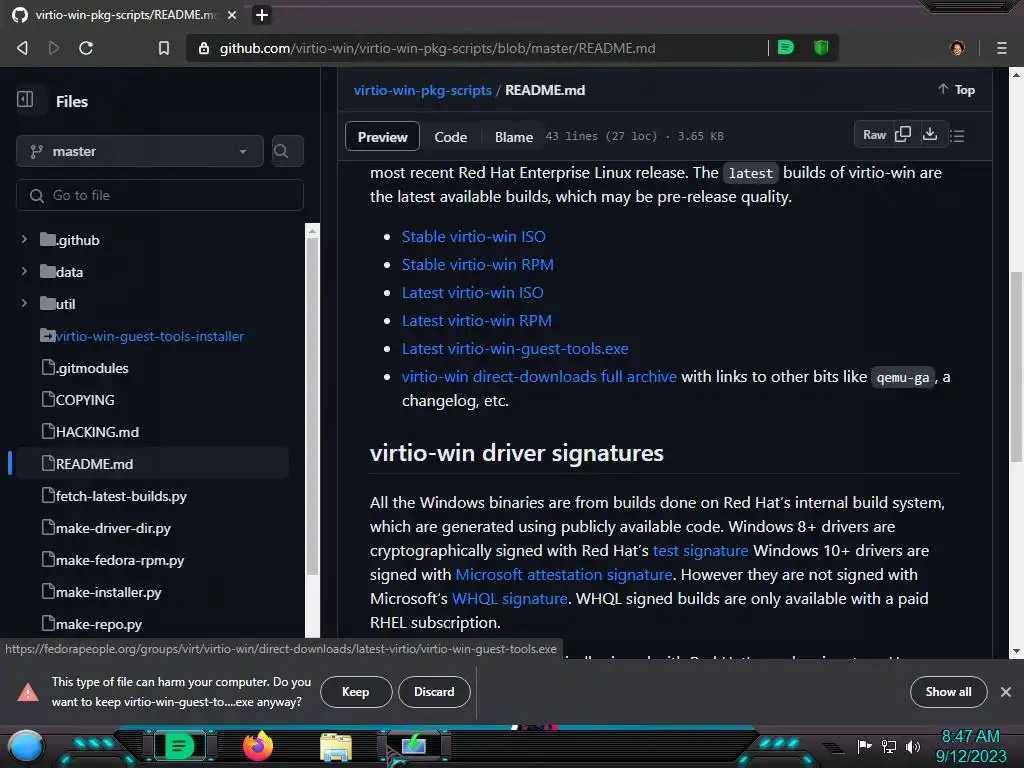The image size is (1024, 768).
Task: Click the file tree vertical scrollbar
Action: click(x=312, y=405)
